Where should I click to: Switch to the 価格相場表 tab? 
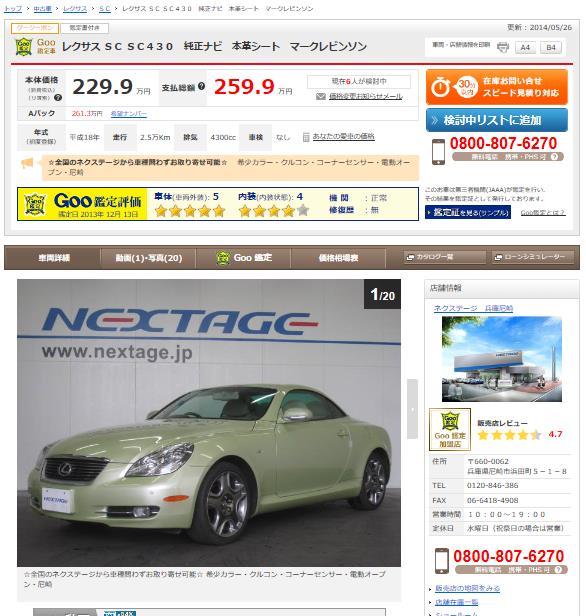(338, 258)
